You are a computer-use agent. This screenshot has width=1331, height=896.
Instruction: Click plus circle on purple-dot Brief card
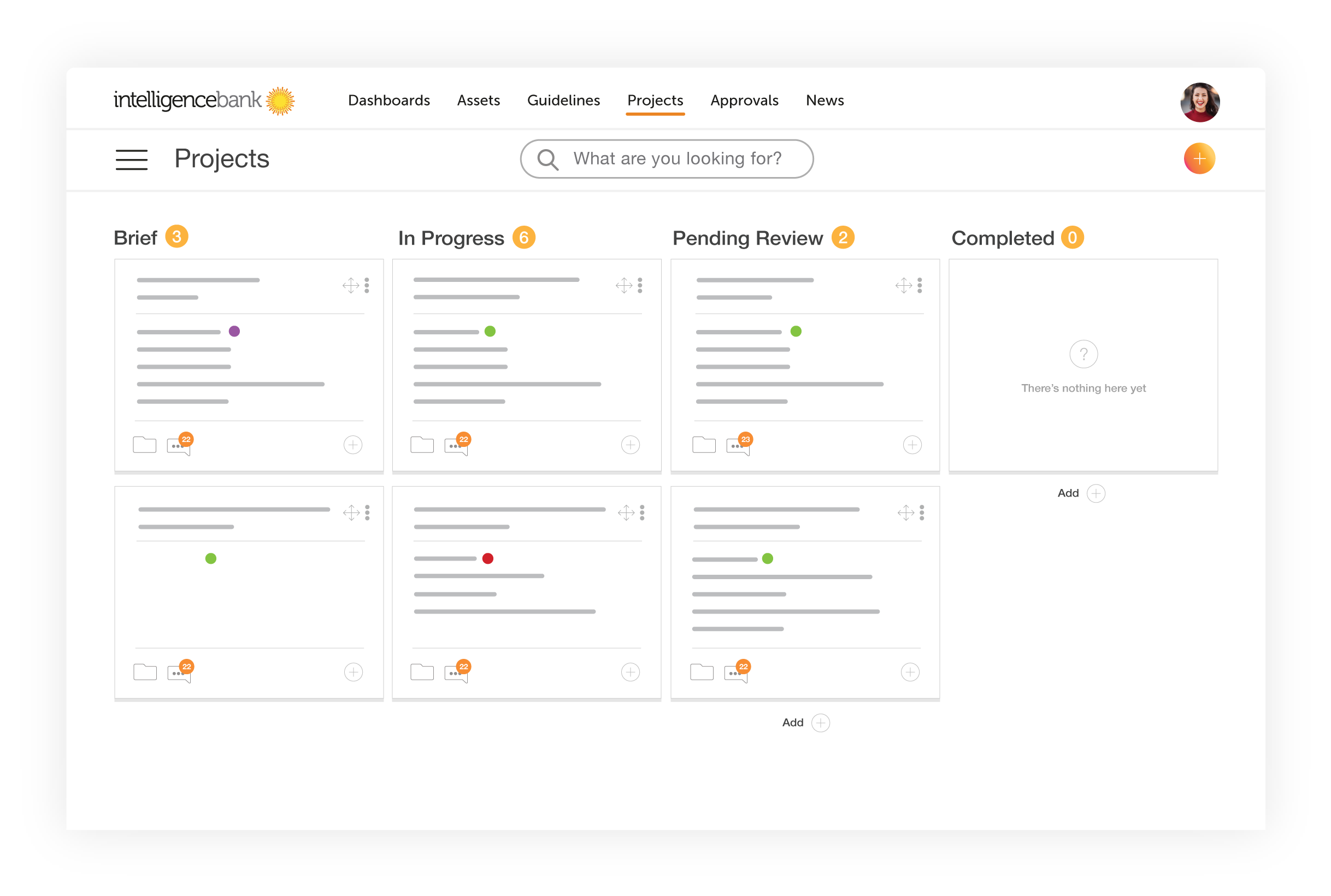[x=352, y=445]
